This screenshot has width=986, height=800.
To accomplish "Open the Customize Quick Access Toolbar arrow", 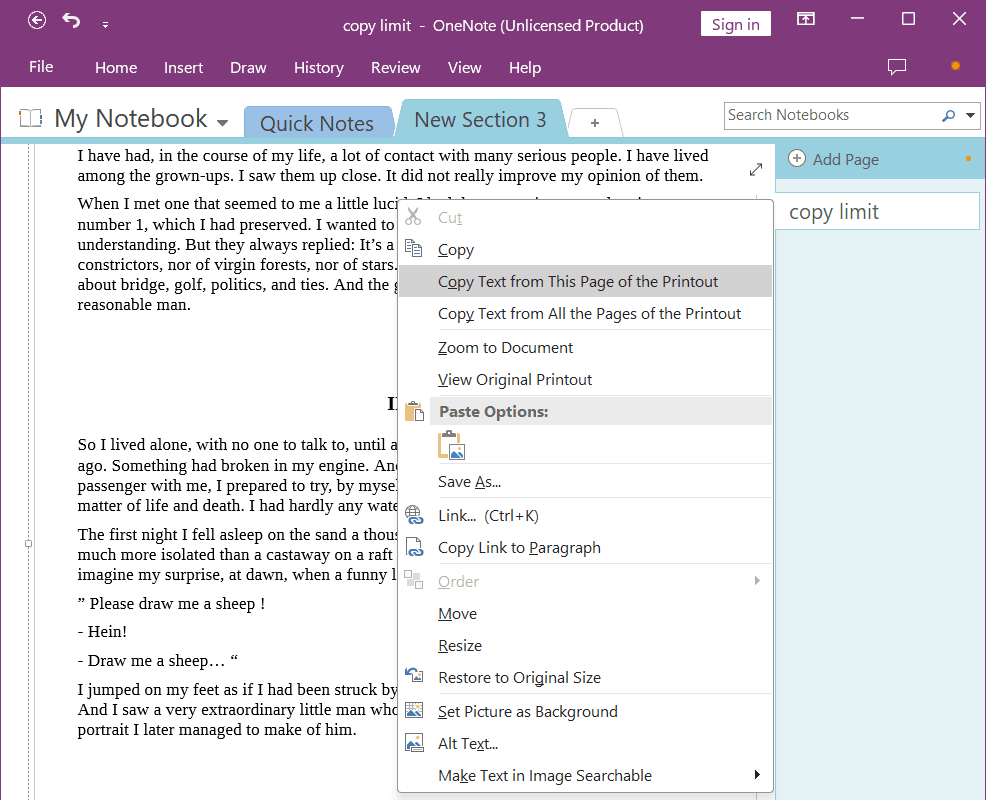I will click(105, 25).
